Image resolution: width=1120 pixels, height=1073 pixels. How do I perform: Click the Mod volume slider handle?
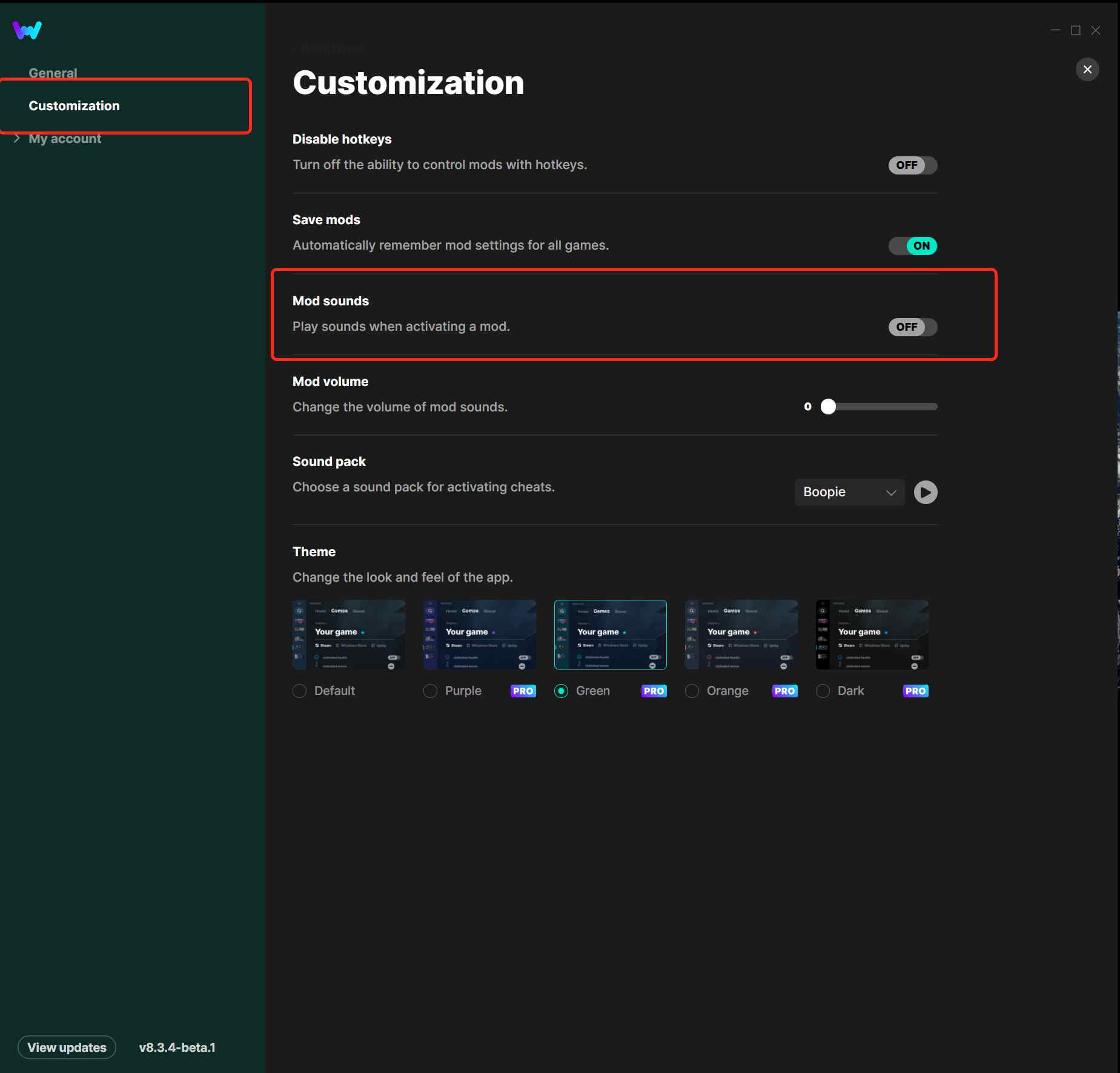[x=828, y=407]
